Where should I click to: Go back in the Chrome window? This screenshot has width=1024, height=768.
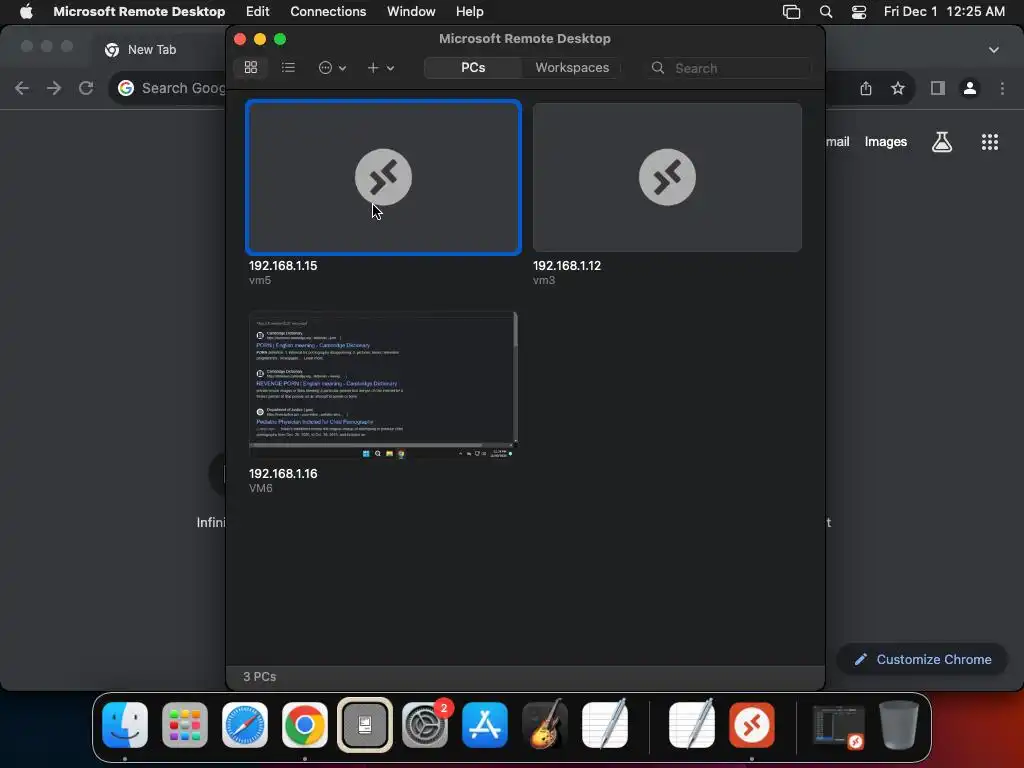point(22,88)
